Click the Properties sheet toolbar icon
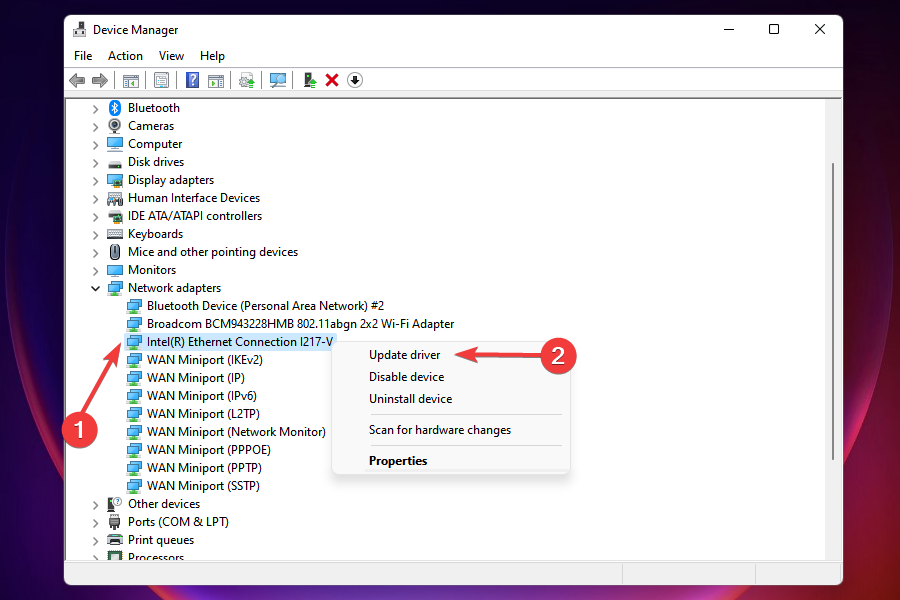The width and height of the screenshot is (900, 600). (162, 80)
